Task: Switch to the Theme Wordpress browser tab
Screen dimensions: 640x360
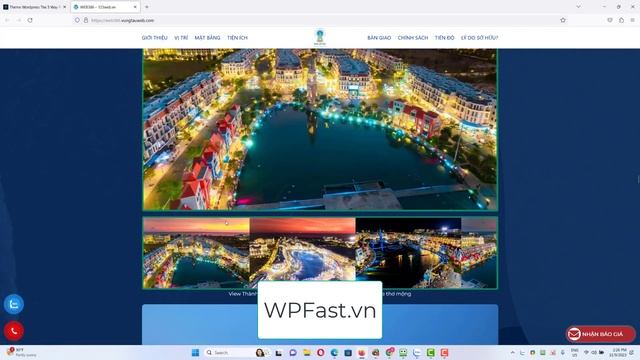Action: [x=33, y=7]
